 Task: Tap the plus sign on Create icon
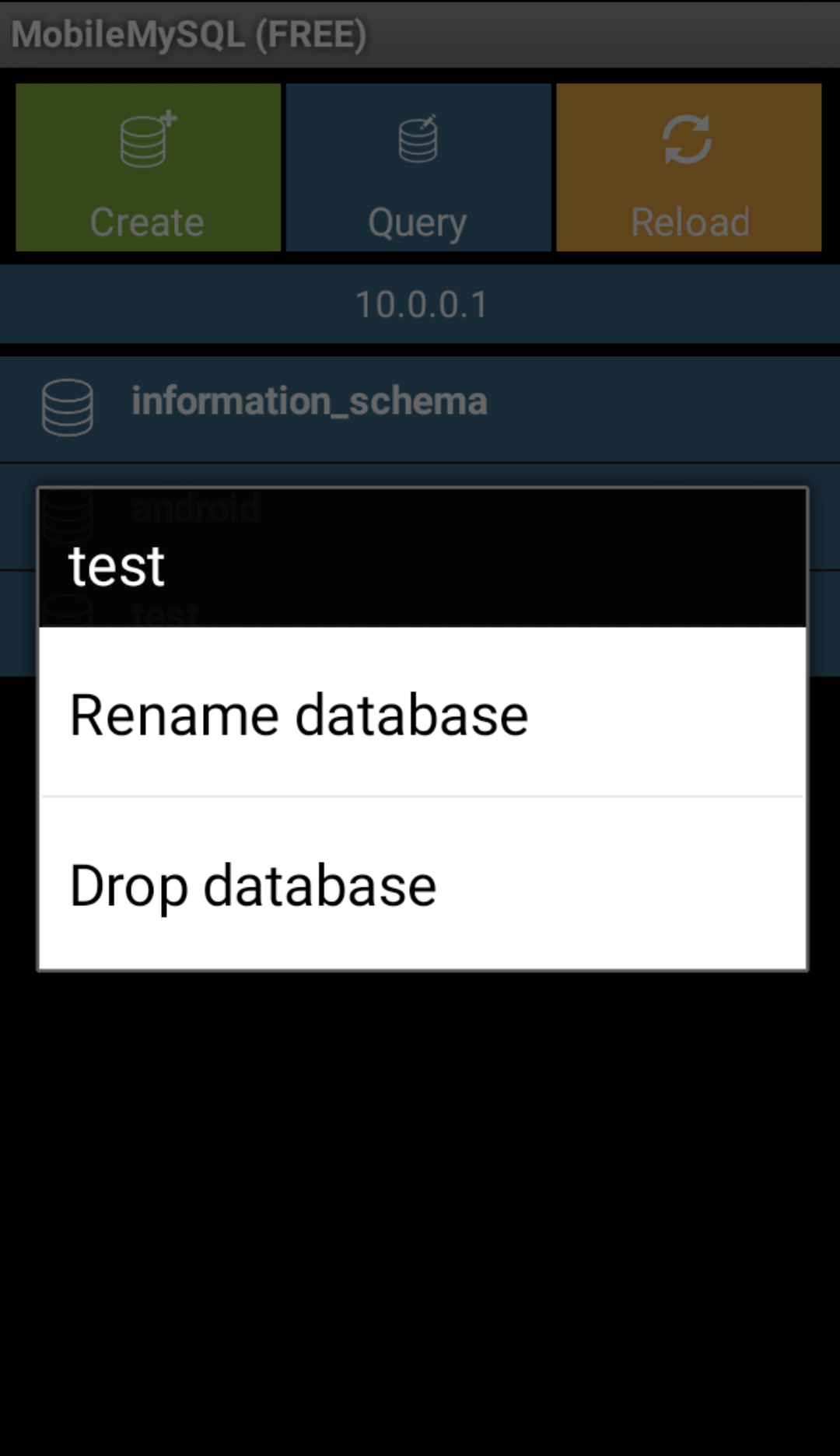click(x=169, y=119)
